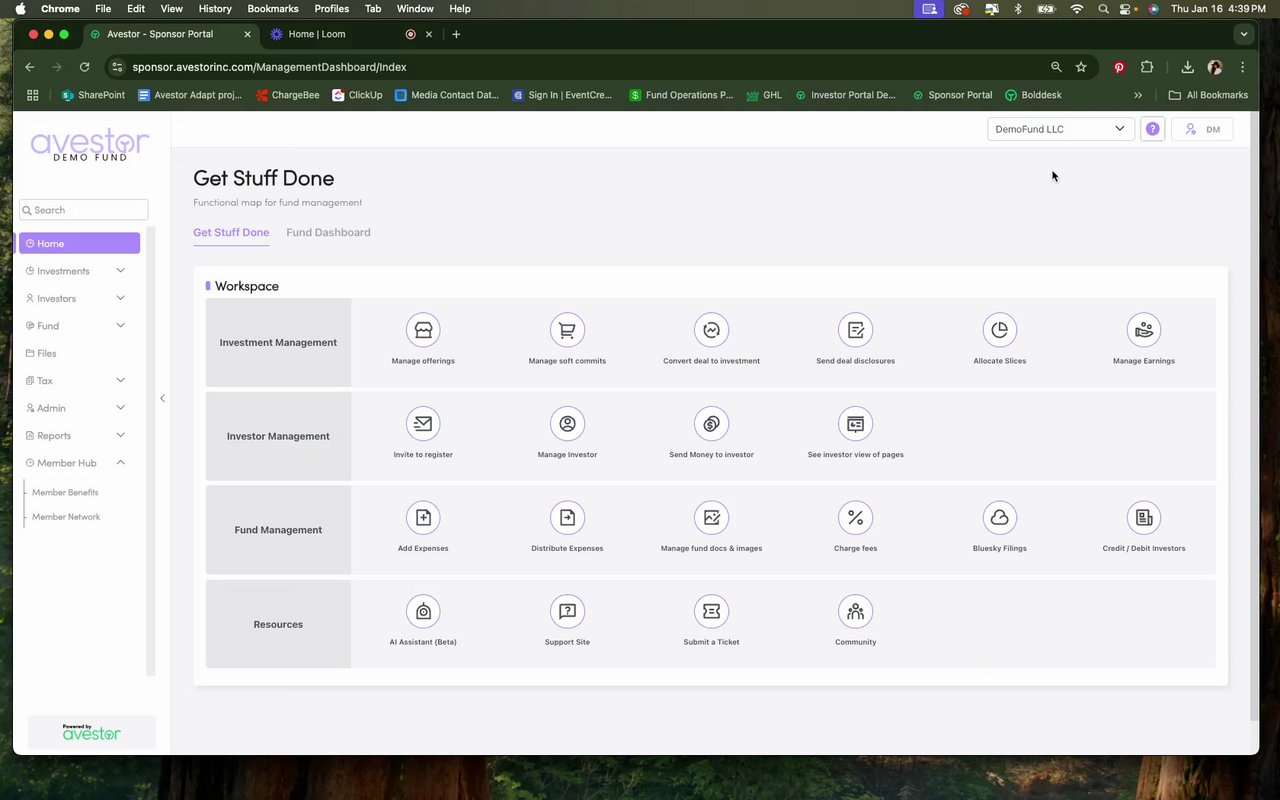The image size is (1280, 800).
Task: Open the Support Site icon
Action: pyautogui.click(x=567, y=611)
